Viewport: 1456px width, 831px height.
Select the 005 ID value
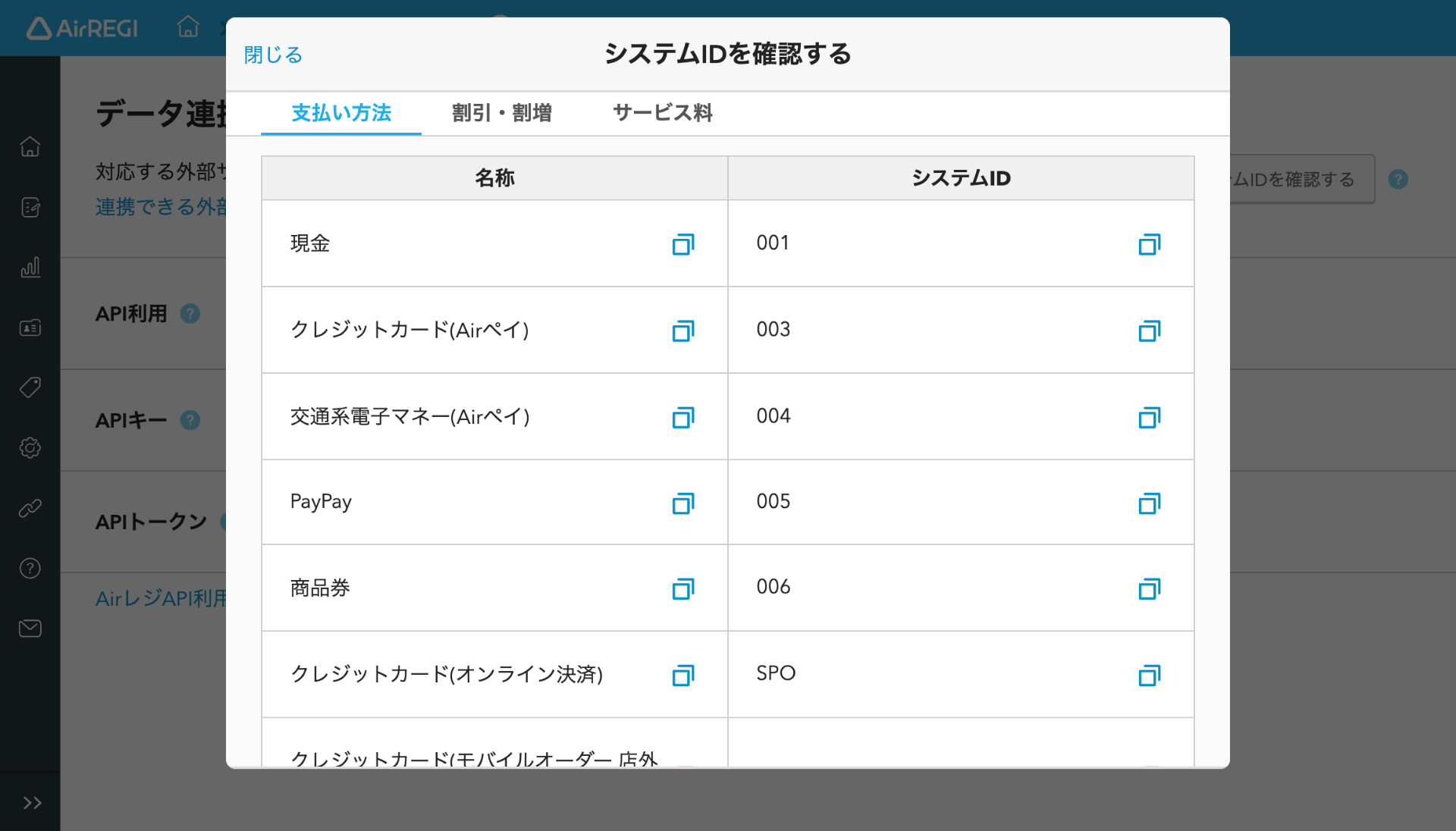tap(773, 502)
